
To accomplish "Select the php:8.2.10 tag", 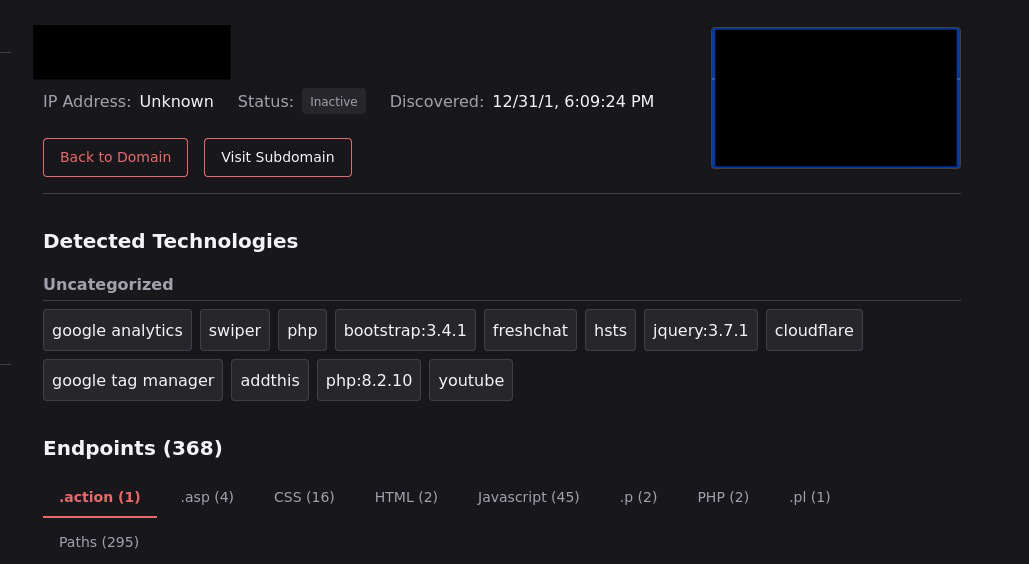I will pyautogui.click(x=369, y=380).
